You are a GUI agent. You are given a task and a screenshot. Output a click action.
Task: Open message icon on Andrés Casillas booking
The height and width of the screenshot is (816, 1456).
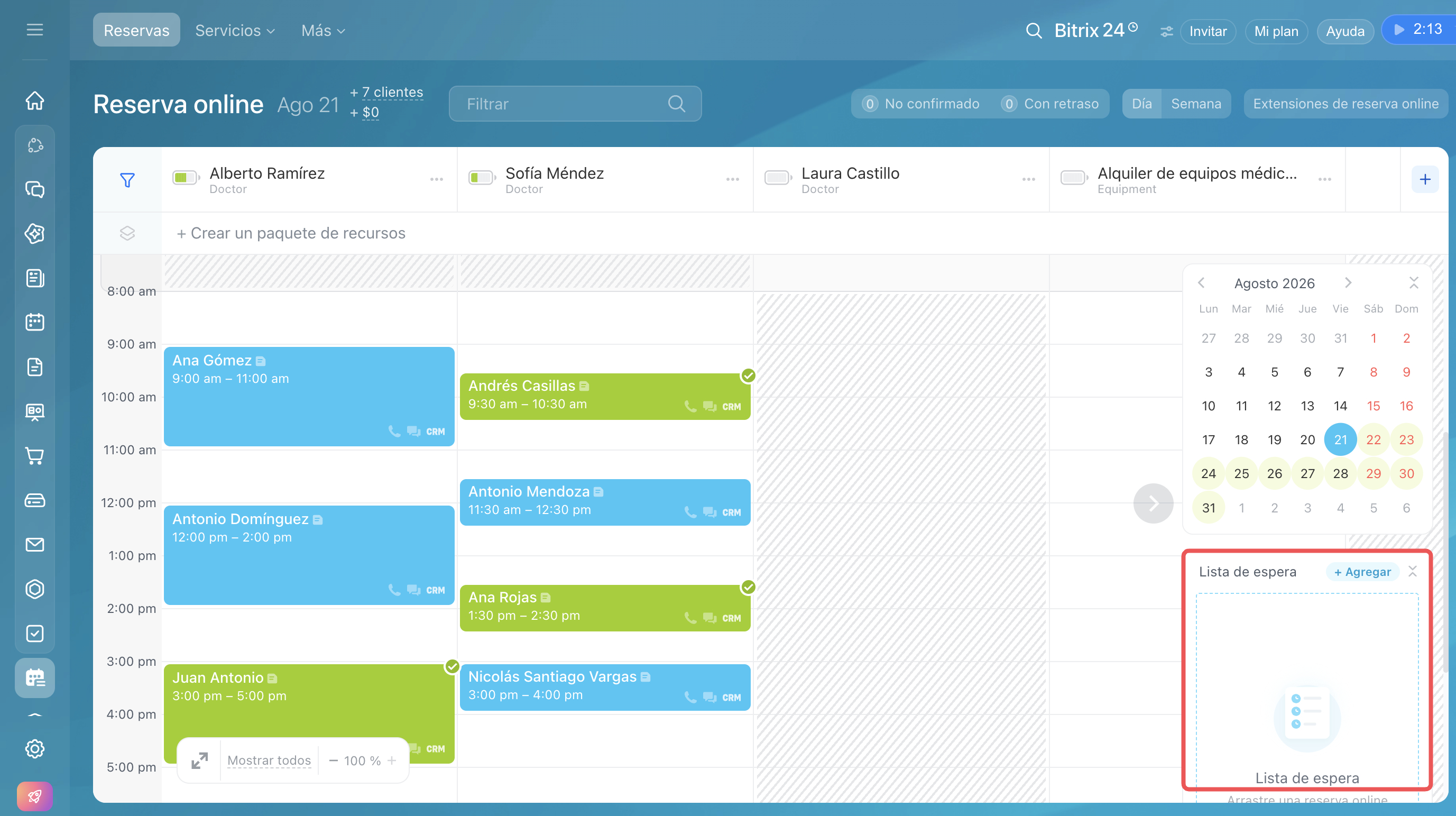click(x=709, y=407)
